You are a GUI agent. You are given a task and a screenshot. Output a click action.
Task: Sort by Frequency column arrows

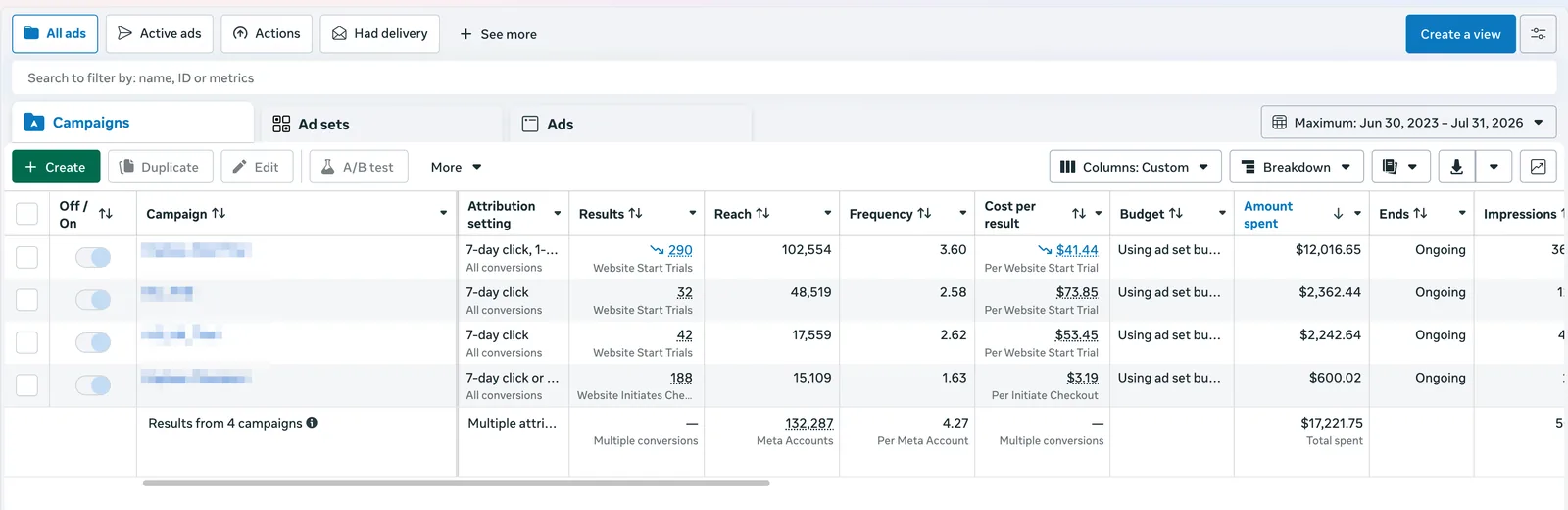click(x=924, y=213)
